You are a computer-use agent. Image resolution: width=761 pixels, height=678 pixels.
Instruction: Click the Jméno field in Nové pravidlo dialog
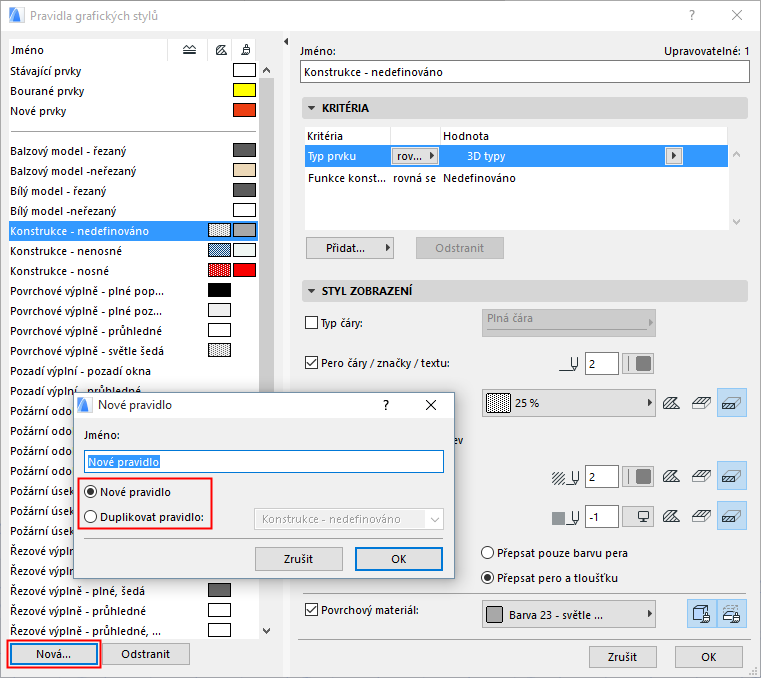point(264,462)
